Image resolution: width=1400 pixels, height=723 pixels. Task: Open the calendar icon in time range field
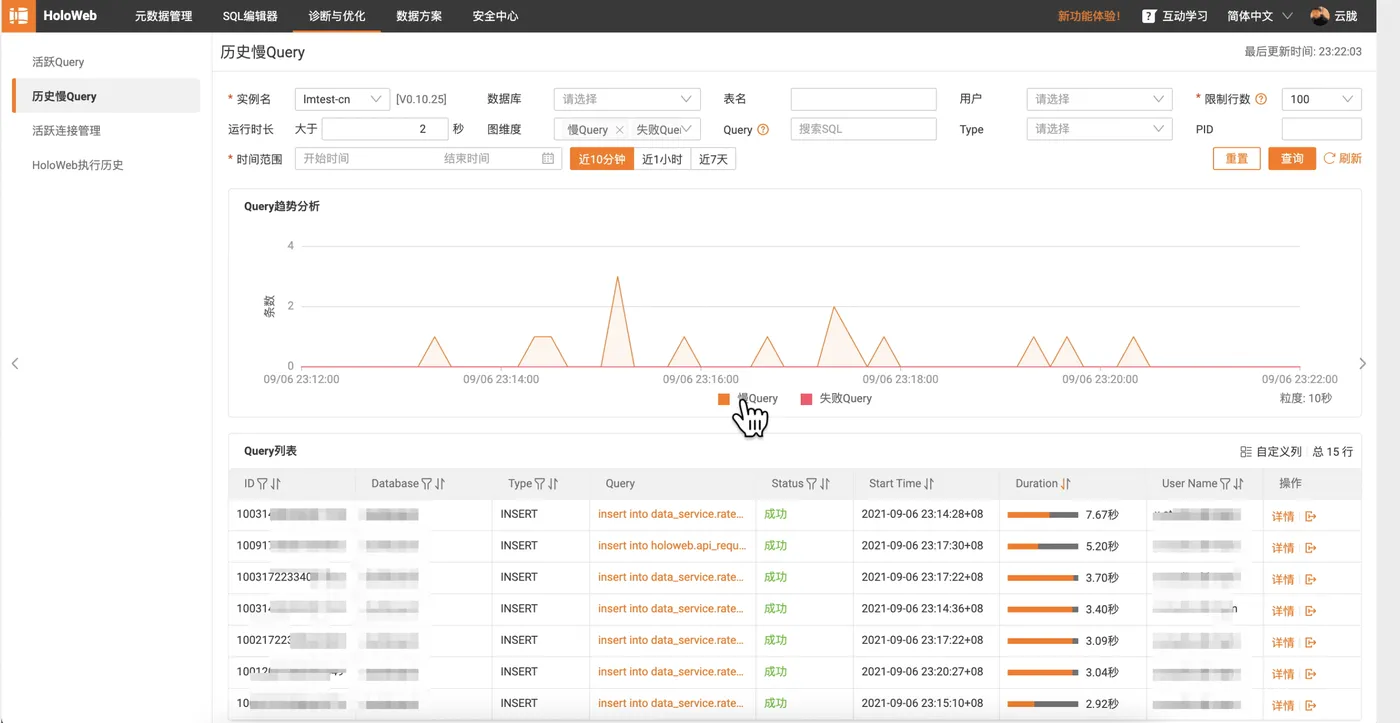[548, 158]
